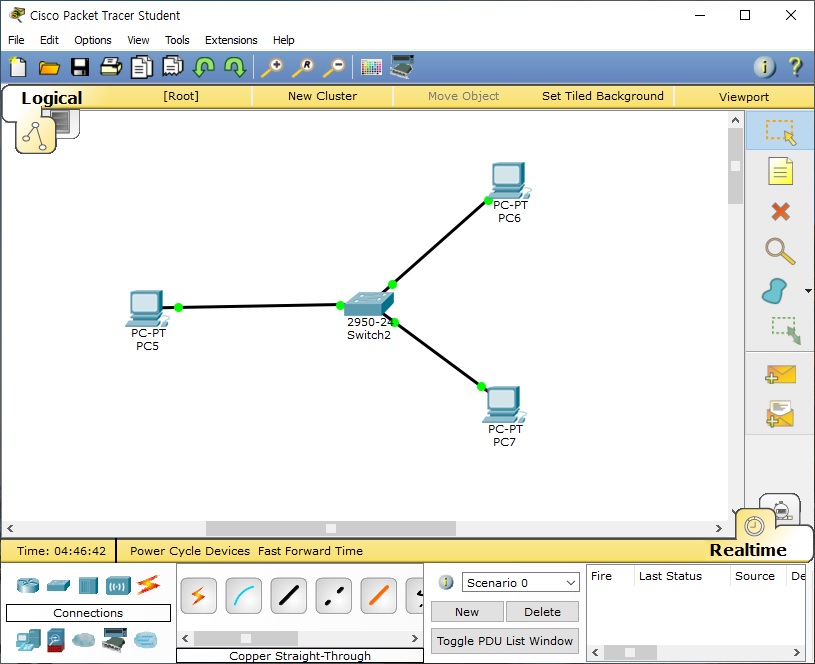The image size is (815, 664).
Task: Select Routers device category icon
Action: click(x=28, y=585)
